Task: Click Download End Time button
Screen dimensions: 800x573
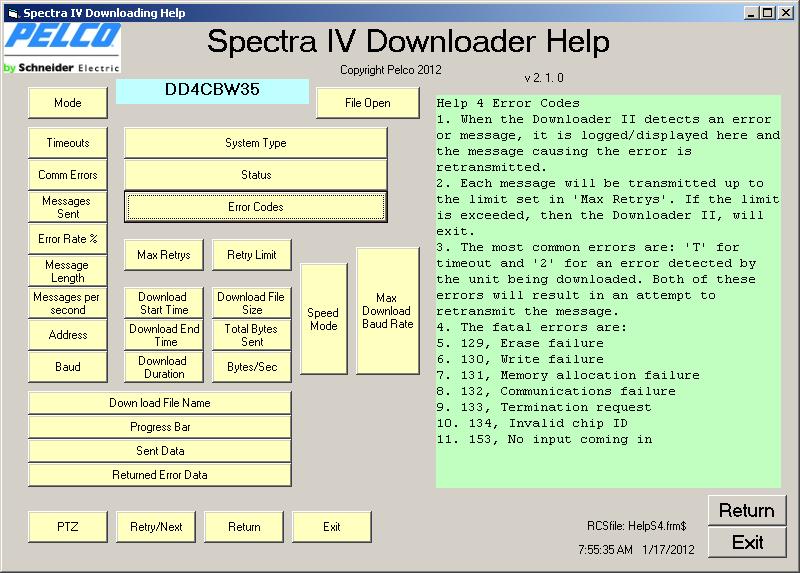Action: pos(164,335)
